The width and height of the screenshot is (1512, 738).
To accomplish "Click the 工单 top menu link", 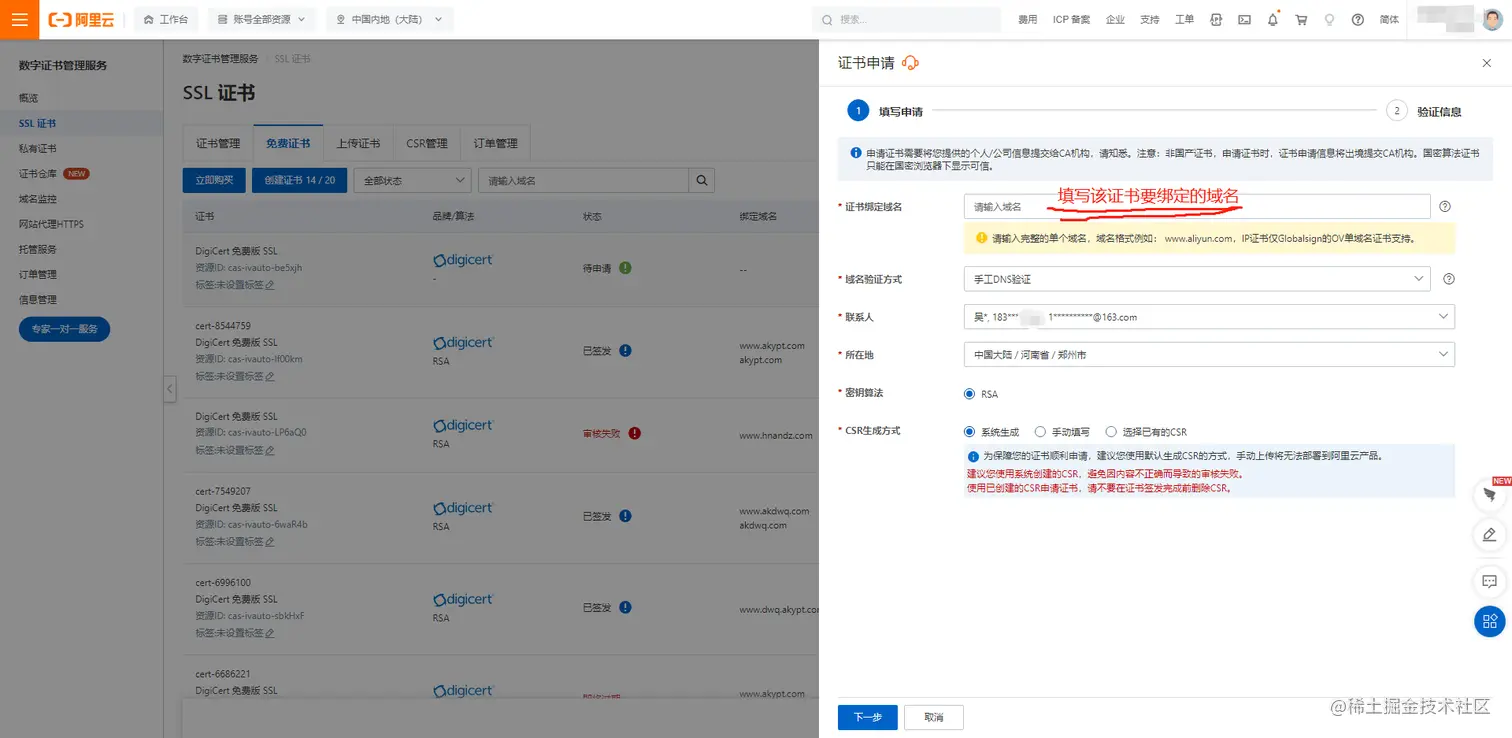I will tap(1184, 19).
